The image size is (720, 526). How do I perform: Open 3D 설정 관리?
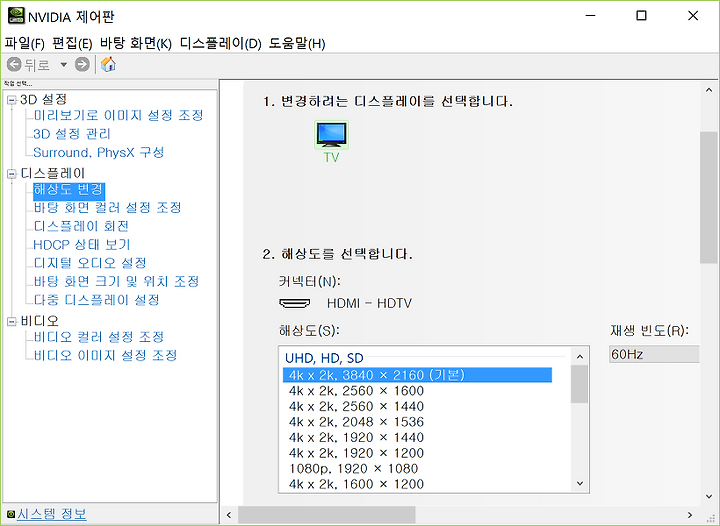coord(72,134)
